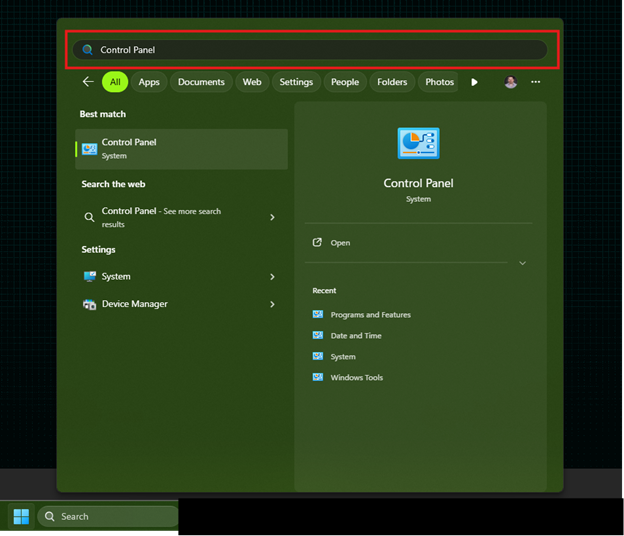Click the Device Manager icon
624x536 pixels.
pos(90,304)
